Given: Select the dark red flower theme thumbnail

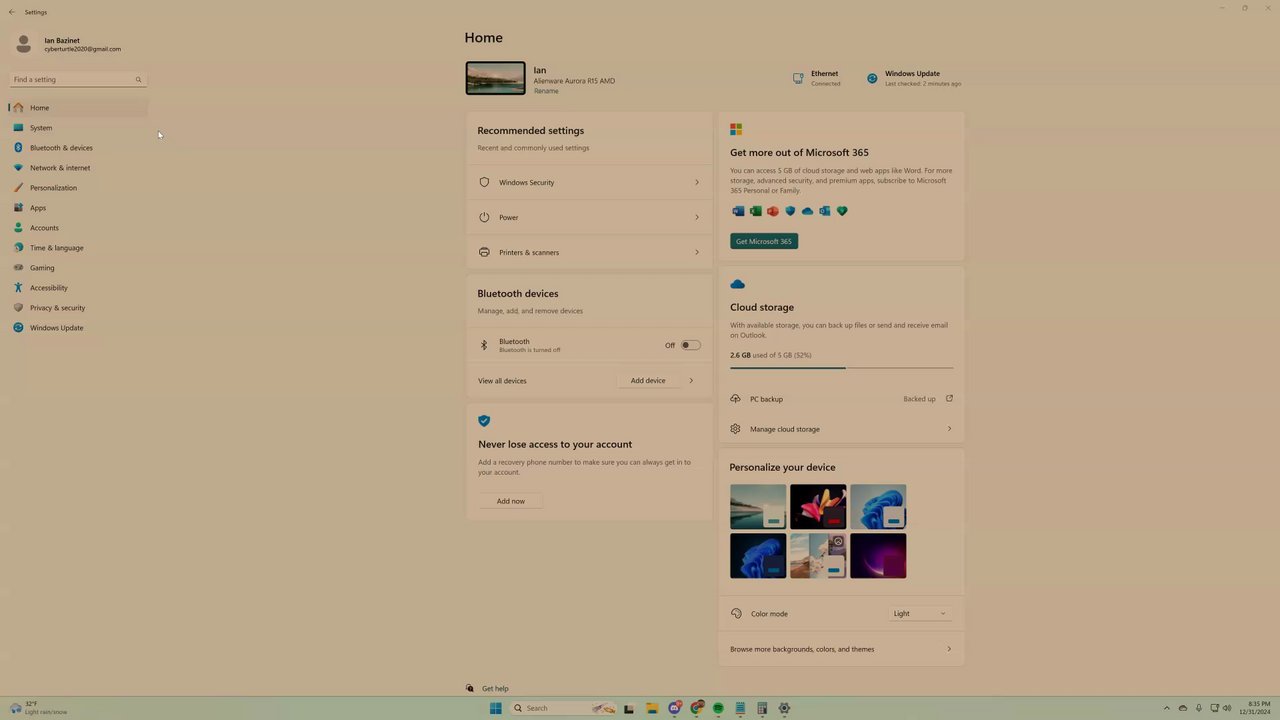Looking at the screenshot, I should [x=818, y=507].
